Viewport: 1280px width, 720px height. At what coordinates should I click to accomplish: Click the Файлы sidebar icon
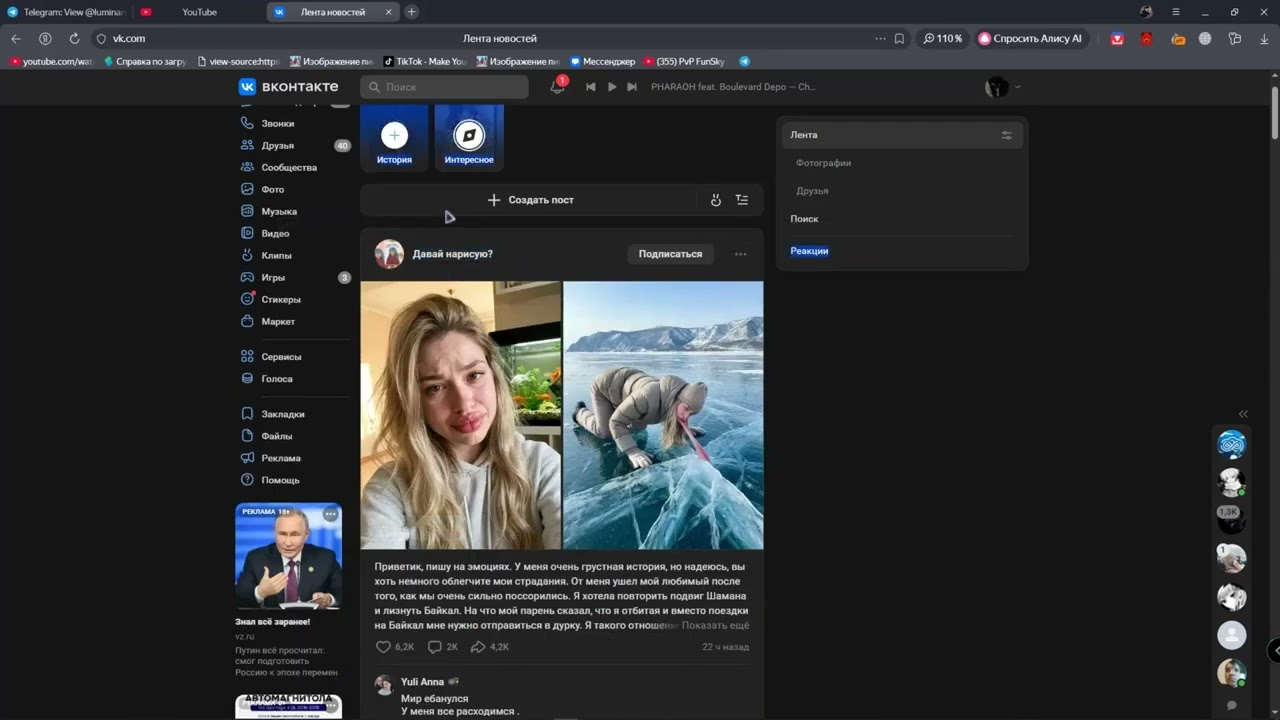[247, 436]
